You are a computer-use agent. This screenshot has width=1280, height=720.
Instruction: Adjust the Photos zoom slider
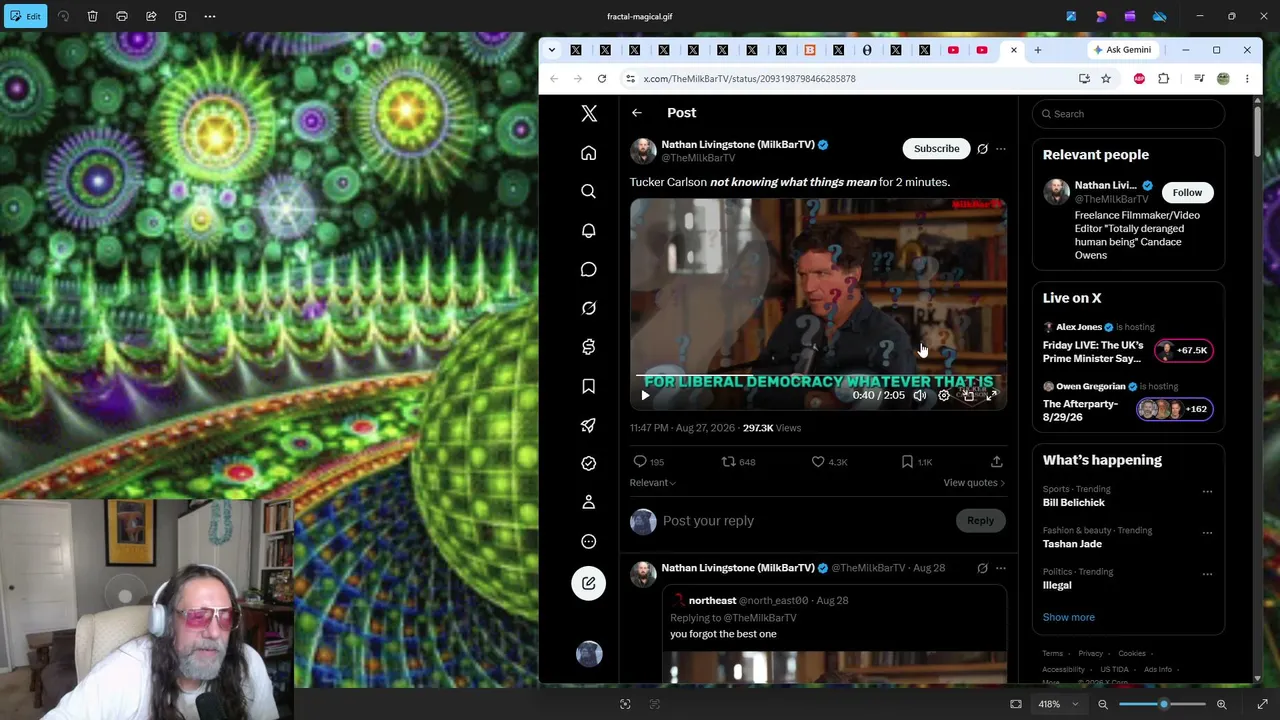(1163, 704)
